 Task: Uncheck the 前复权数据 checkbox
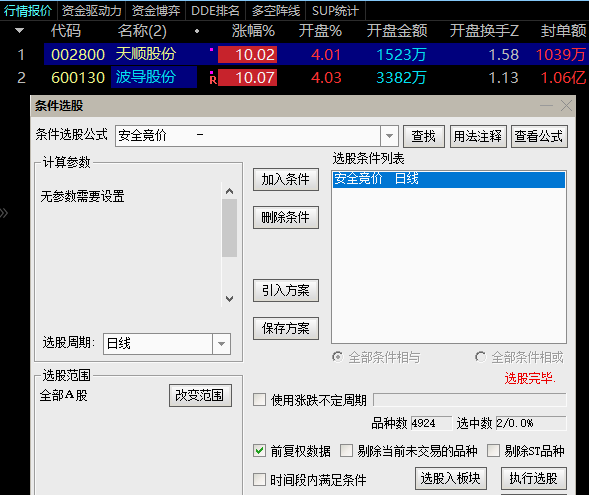pos(260,451)
